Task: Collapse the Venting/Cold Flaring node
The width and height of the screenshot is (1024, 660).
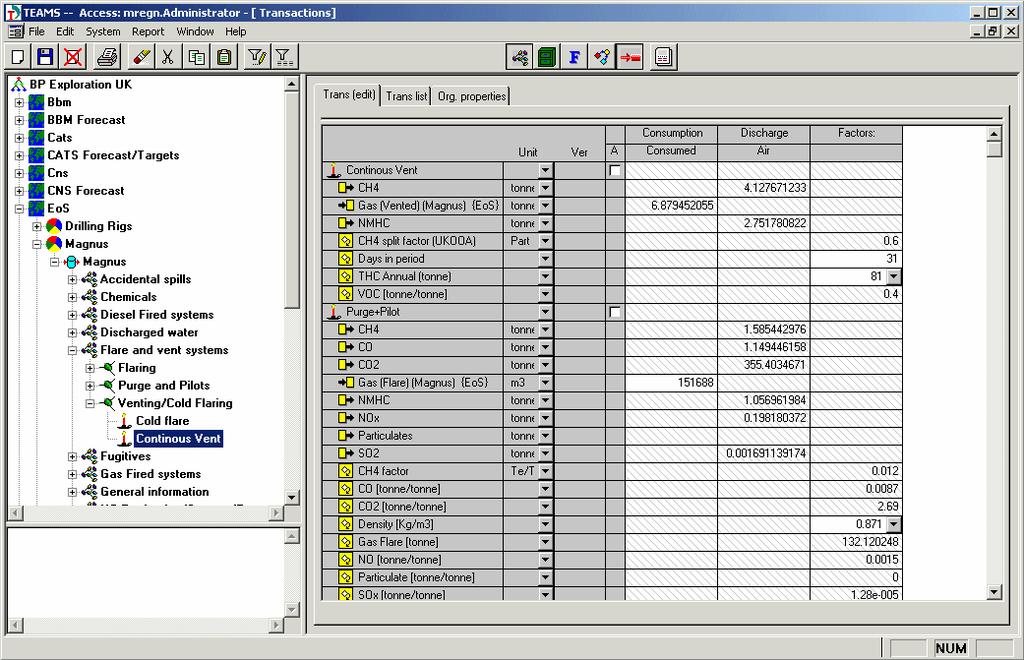Action: click(x=90, y=403)
